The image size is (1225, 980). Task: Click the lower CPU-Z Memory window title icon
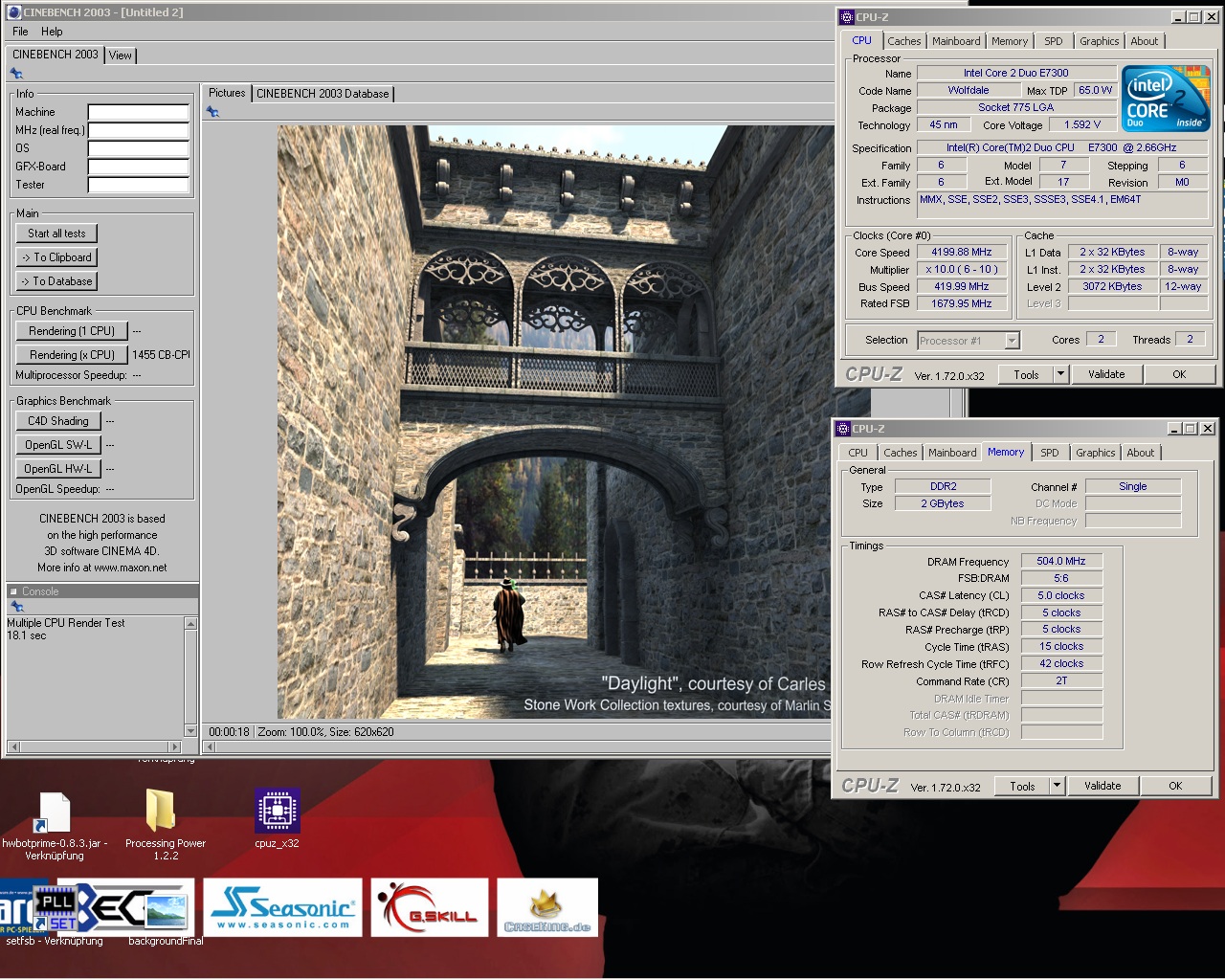click(842, 429)
